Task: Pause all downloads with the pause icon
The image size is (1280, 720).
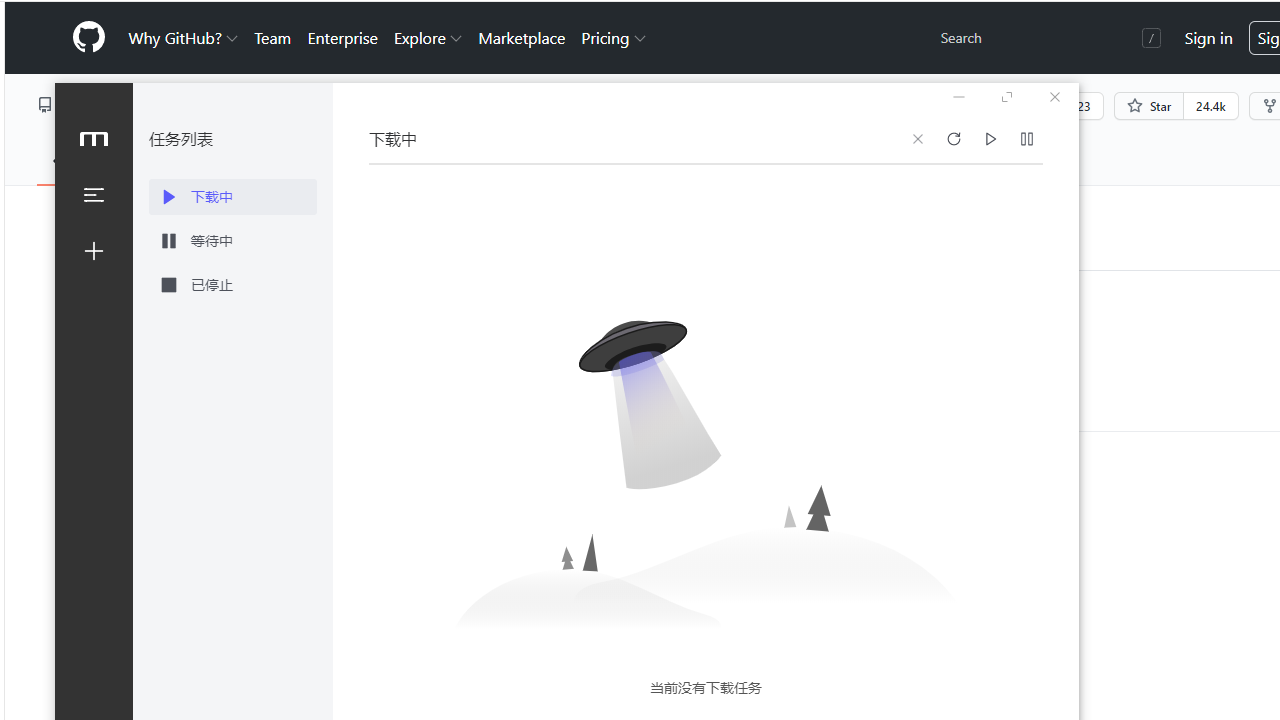Action: tap(1027, 139)
